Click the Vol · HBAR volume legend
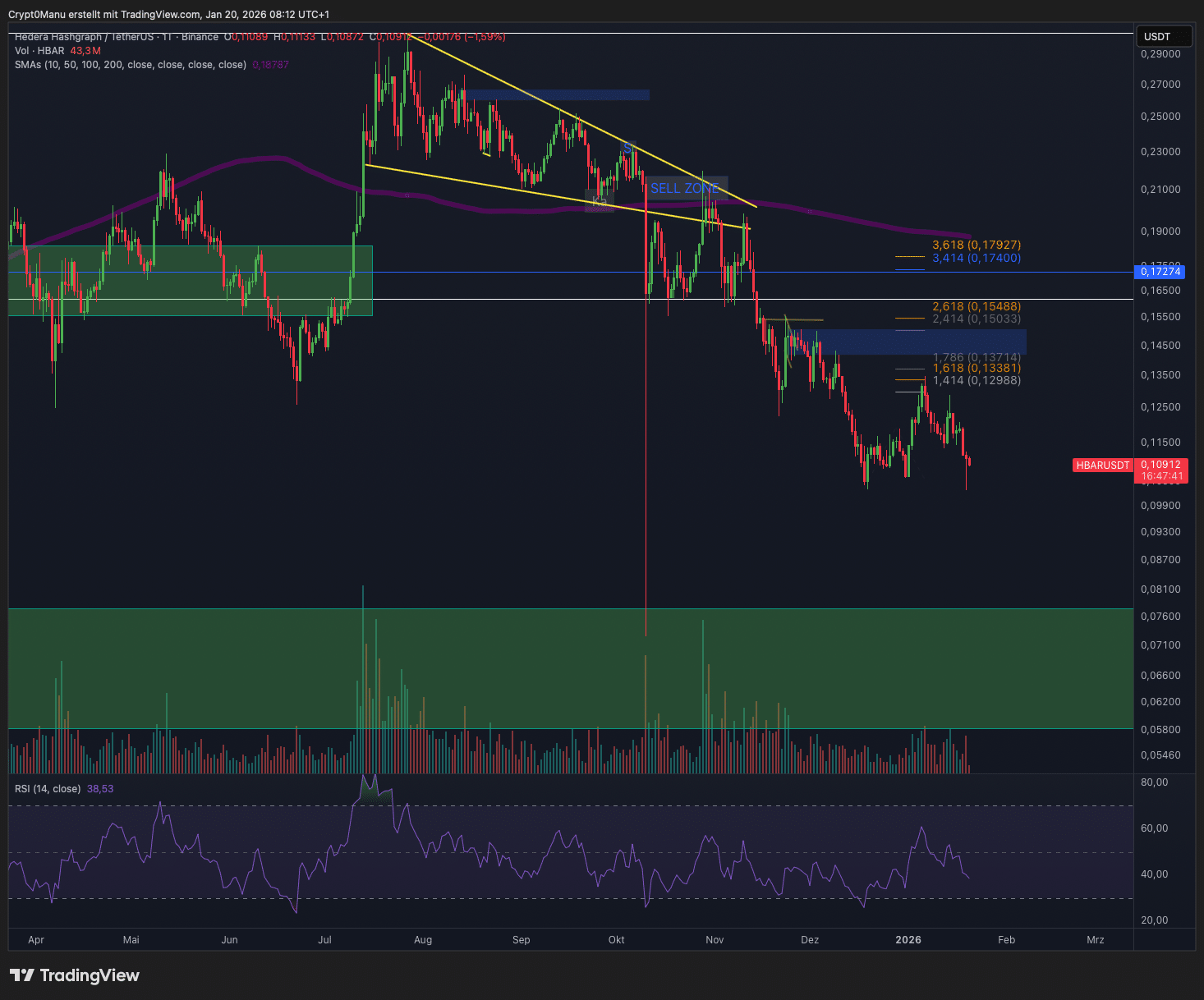 pos(39,51)
